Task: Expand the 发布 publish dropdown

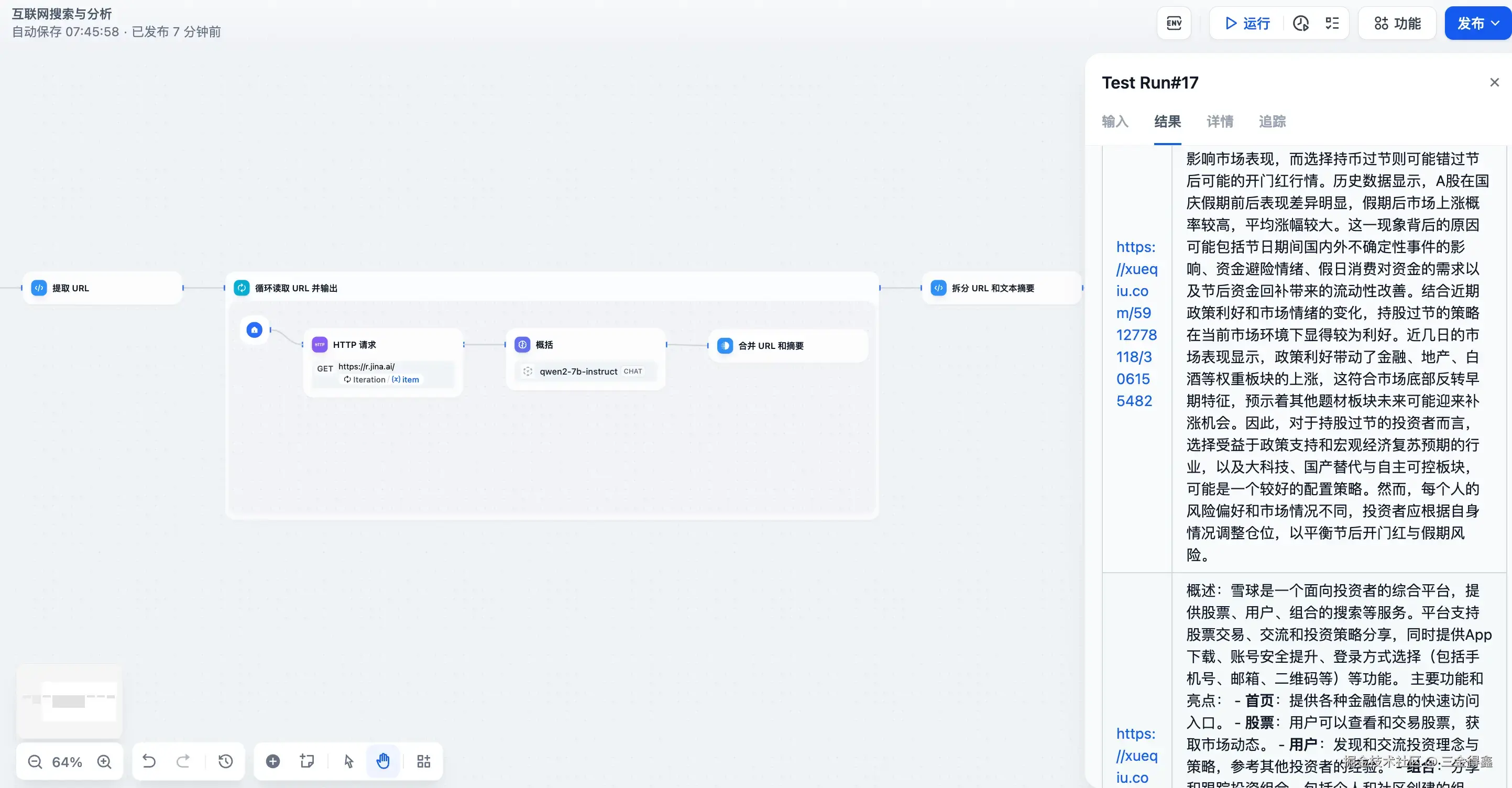Action: pos(1478,24)
